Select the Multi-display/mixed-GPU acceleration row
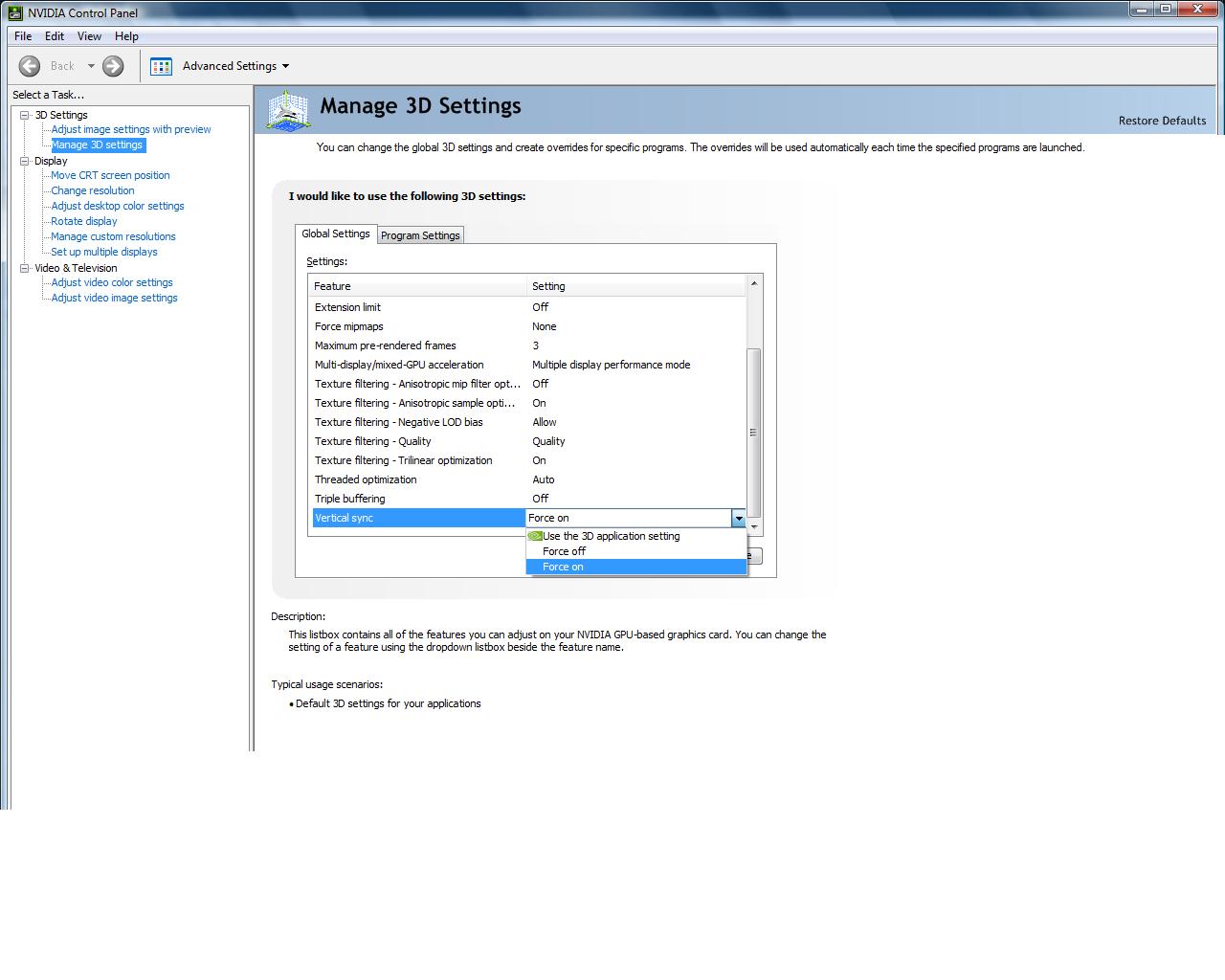Image resolution: width=1225 pixels, height=980 pixels. (x=527, y=365)
